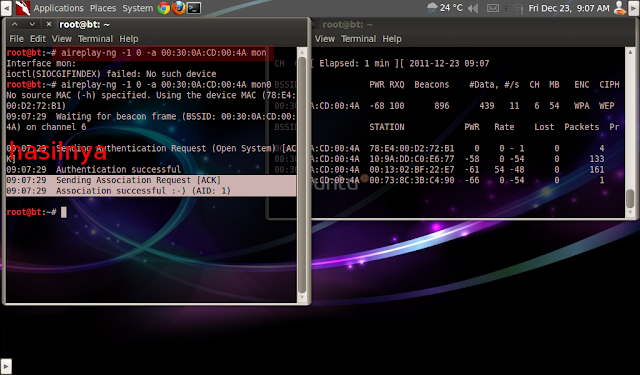Click the WPA encryption value
The height and width of the screenshot is (375, 640).
[582, 106]
